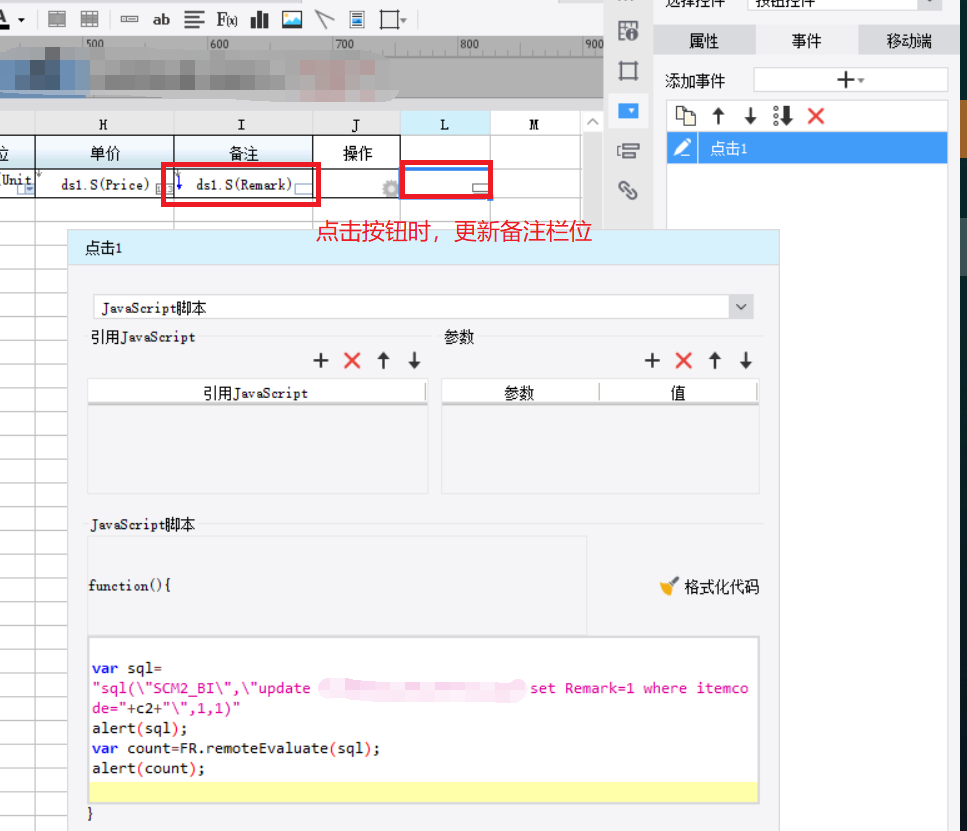This screenshot has height=831, width=967.
Task: Select the ds1.S(Price) cell
Action: coord(105,184)
